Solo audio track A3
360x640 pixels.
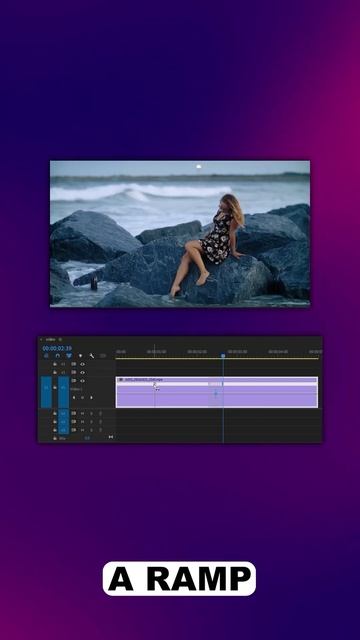tap(91, 430)
